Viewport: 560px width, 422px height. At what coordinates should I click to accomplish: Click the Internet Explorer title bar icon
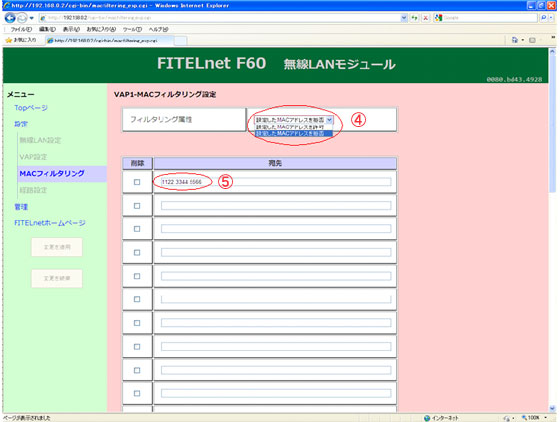pos(6,5)
